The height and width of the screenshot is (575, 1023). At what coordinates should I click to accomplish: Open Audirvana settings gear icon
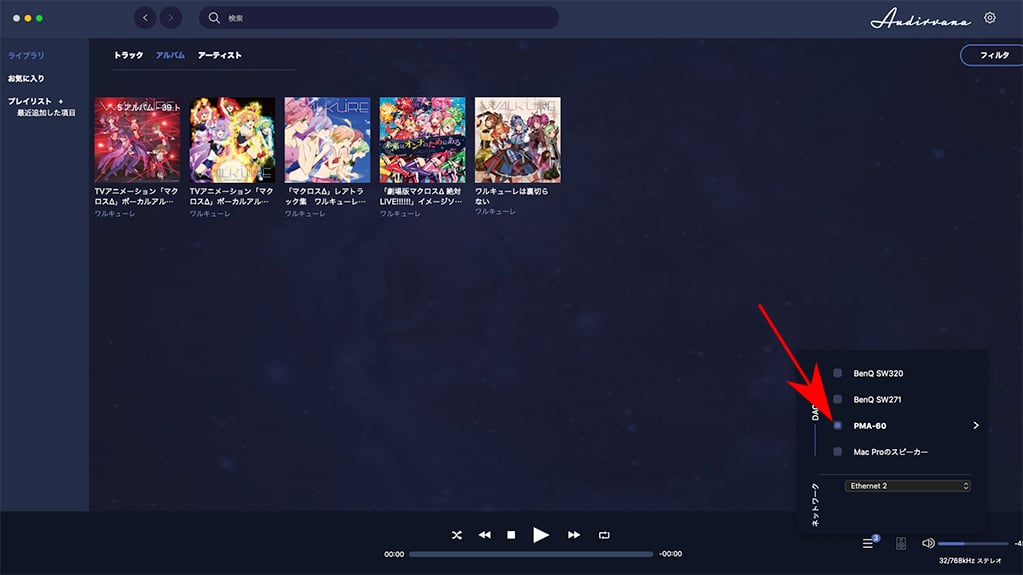990,18
